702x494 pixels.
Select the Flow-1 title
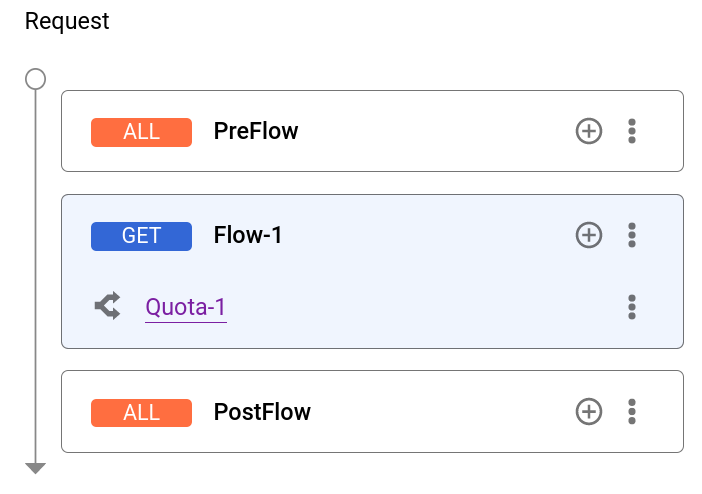[x=248, y=235]
